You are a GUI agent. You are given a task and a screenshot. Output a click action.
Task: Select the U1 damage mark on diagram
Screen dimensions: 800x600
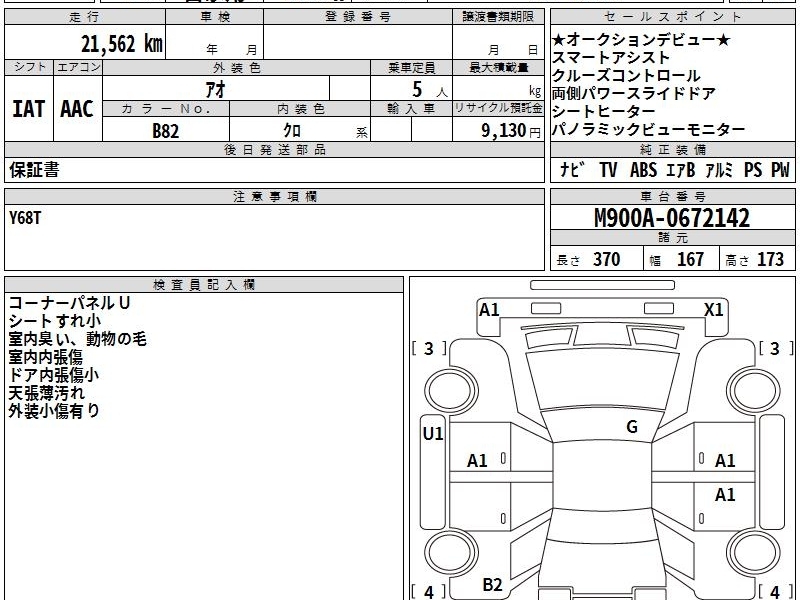tap(433, 433)
